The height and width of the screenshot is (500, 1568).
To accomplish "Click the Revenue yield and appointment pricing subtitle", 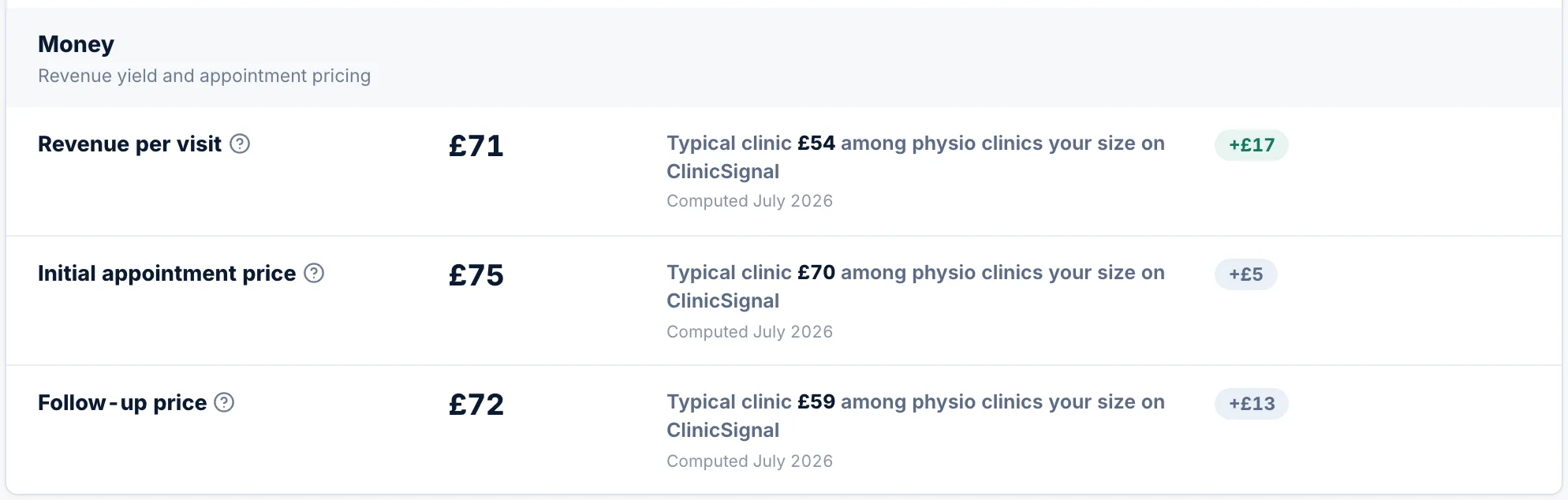I will (204, 76).
